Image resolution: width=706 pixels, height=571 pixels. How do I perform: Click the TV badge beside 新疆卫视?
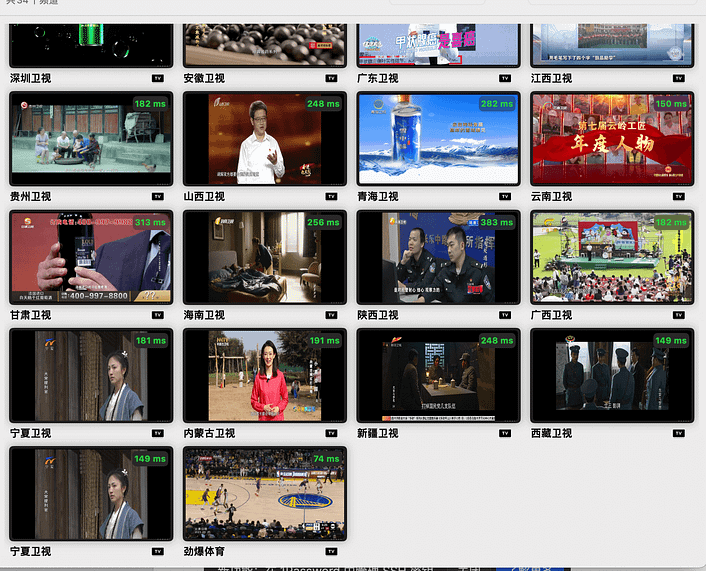coord(505,433)
